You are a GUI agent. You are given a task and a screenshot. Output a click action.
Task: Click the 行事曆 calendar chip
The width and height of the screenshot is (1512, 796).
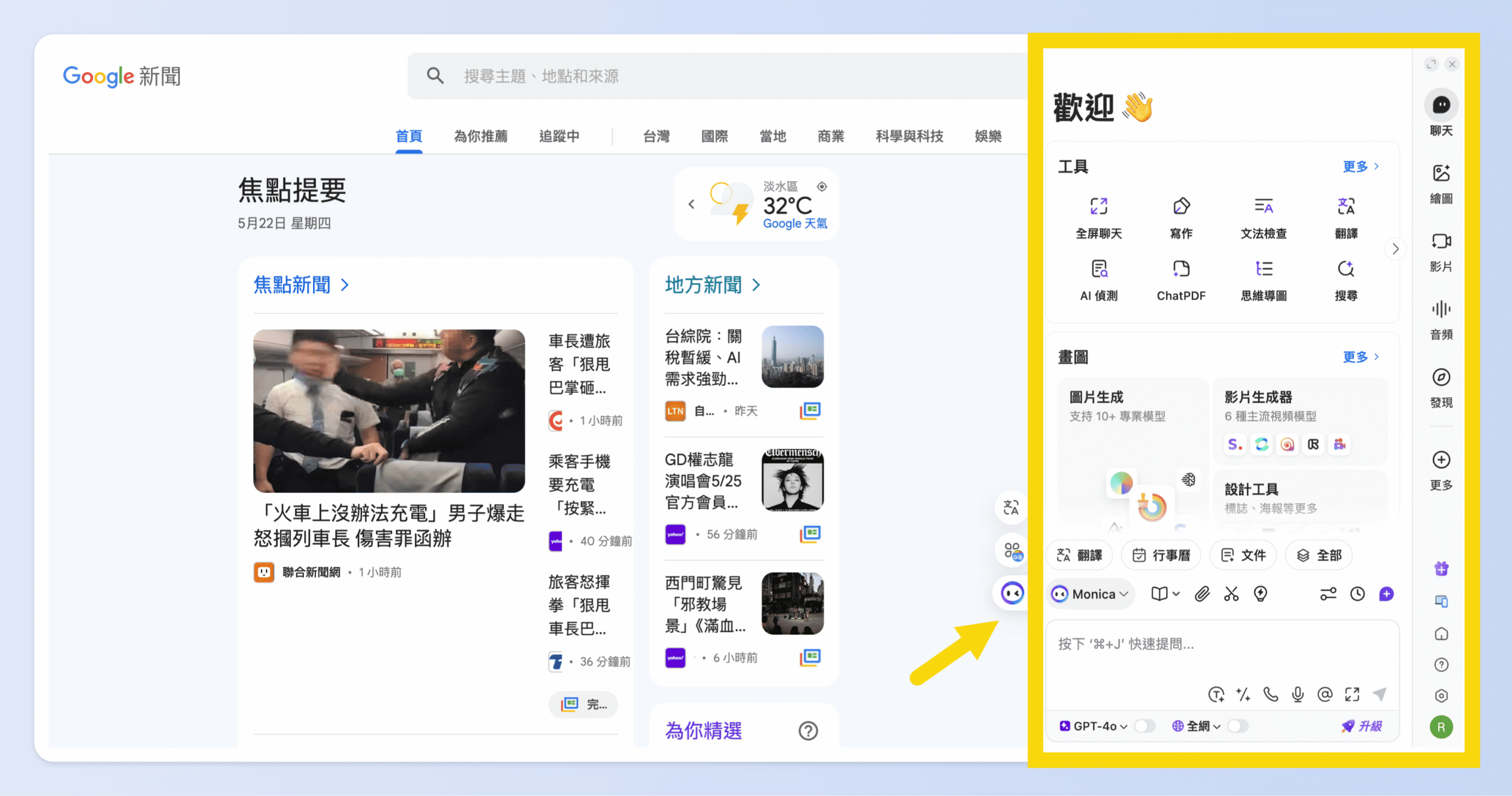[x=1161, y=555]
